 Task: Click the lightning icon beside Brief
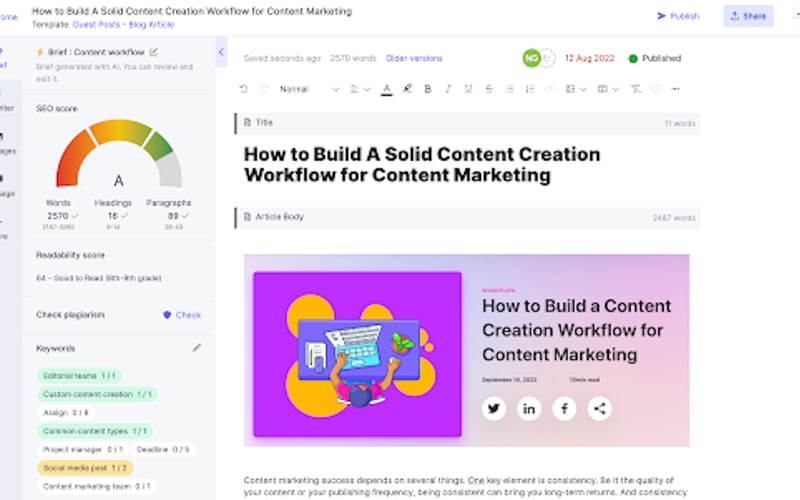click(40, 52)
